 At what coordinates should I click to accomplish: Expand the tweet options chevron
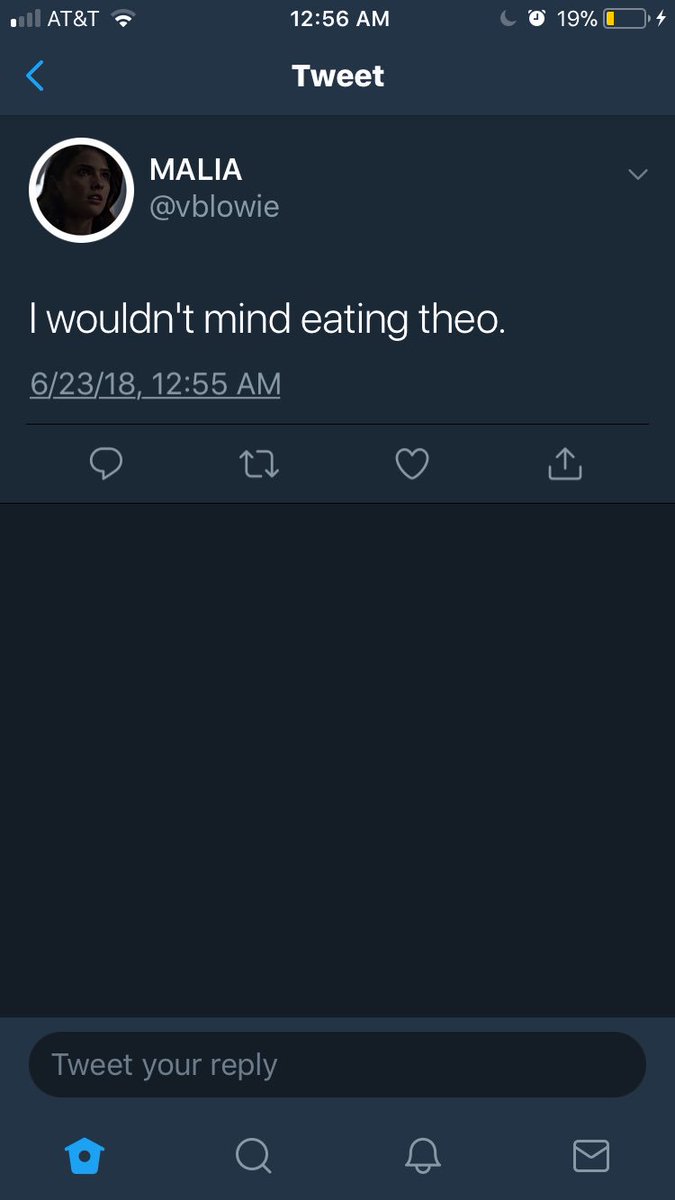click(x=637, y=175)
